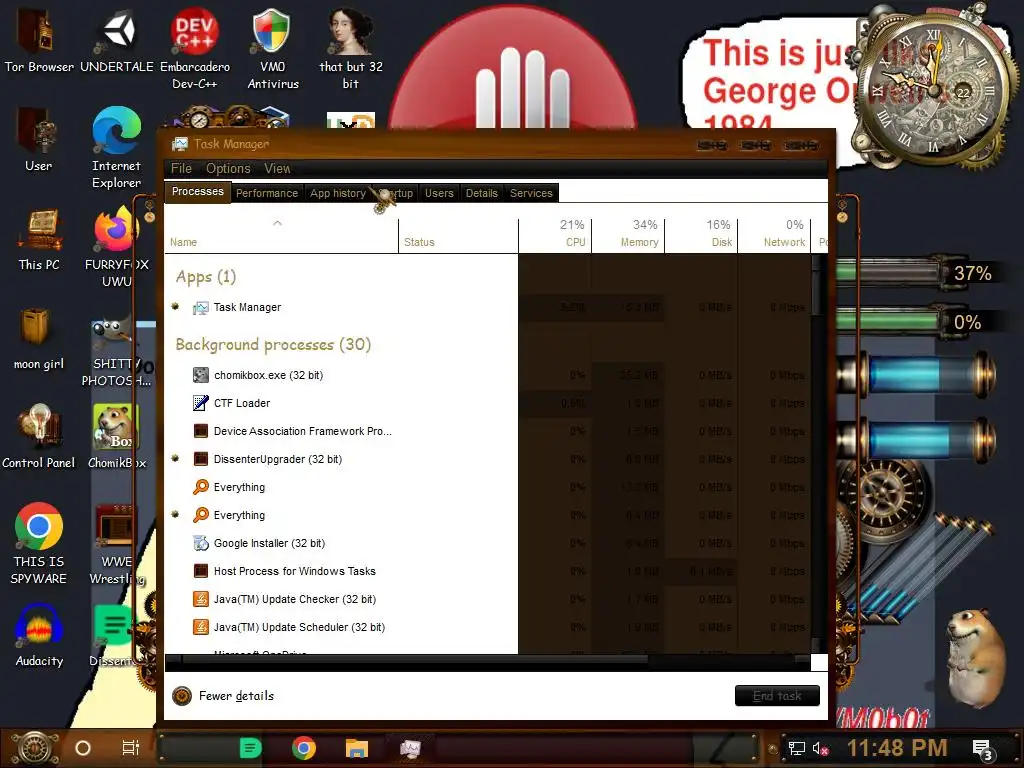The width and height of the screenshot is (1024, 768).
Task: Open the Options menu
Action: point(228,168)
